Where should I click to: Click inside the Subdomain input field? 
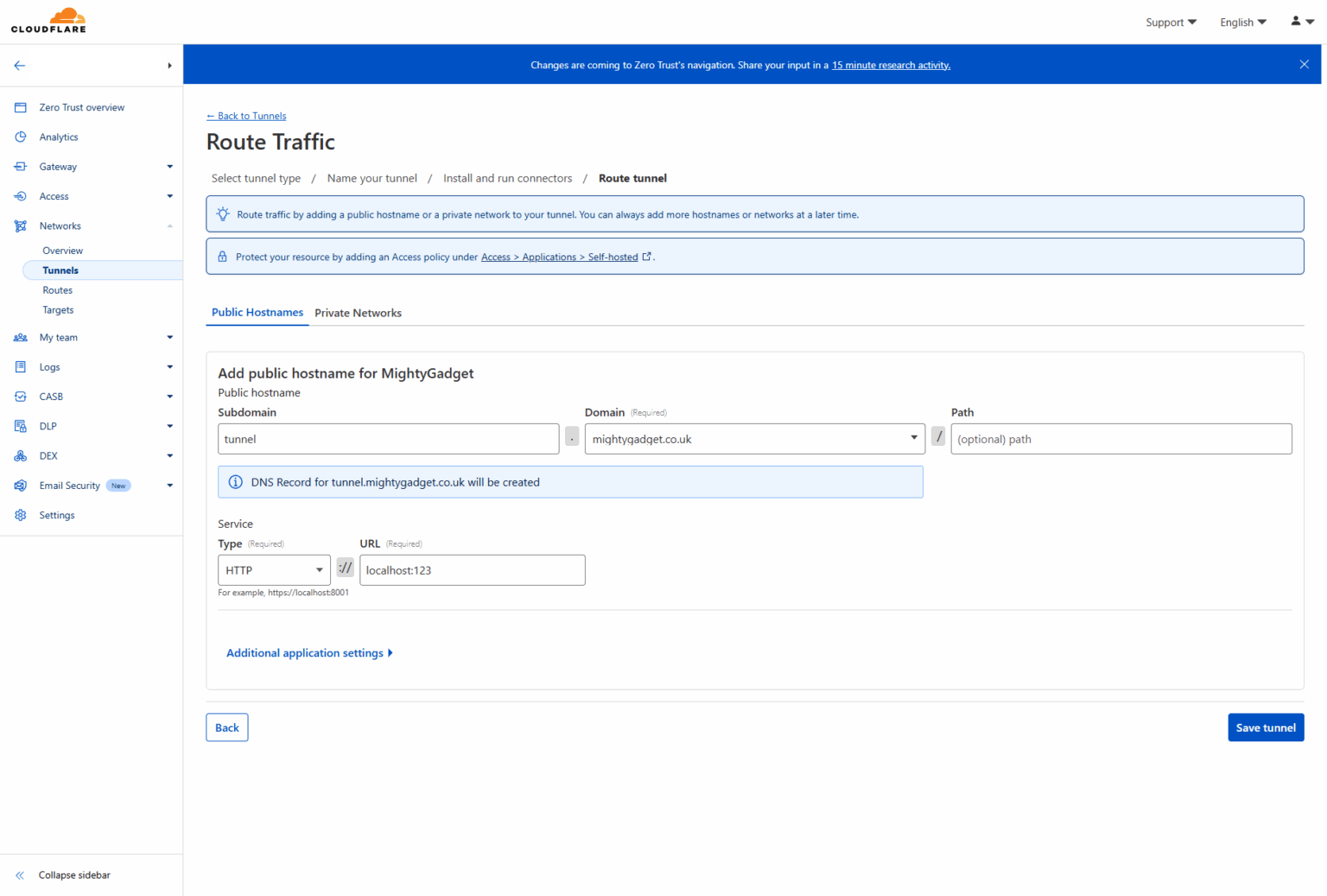pos(388,439)
